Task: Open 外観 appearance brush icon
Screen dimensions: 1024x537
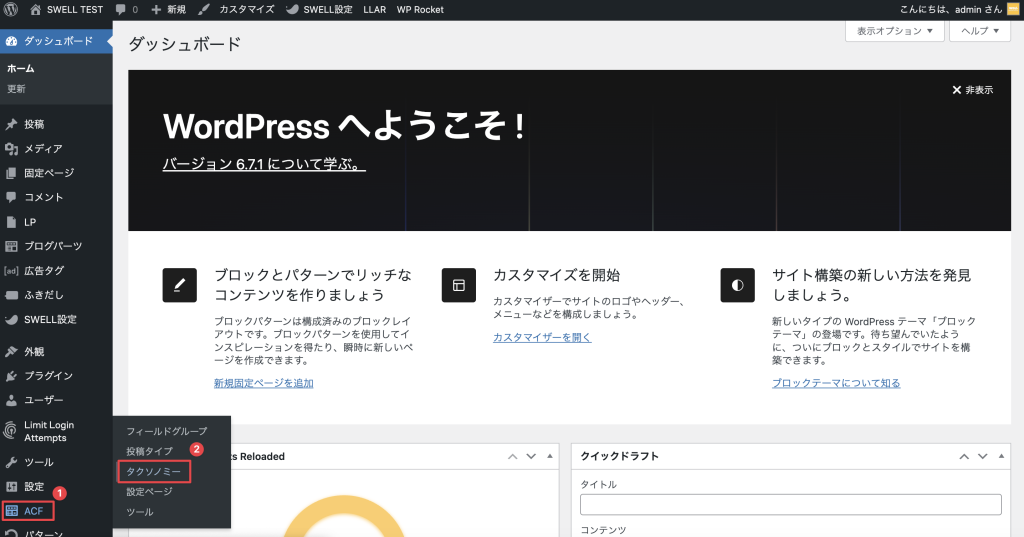Action: [11, 351]
